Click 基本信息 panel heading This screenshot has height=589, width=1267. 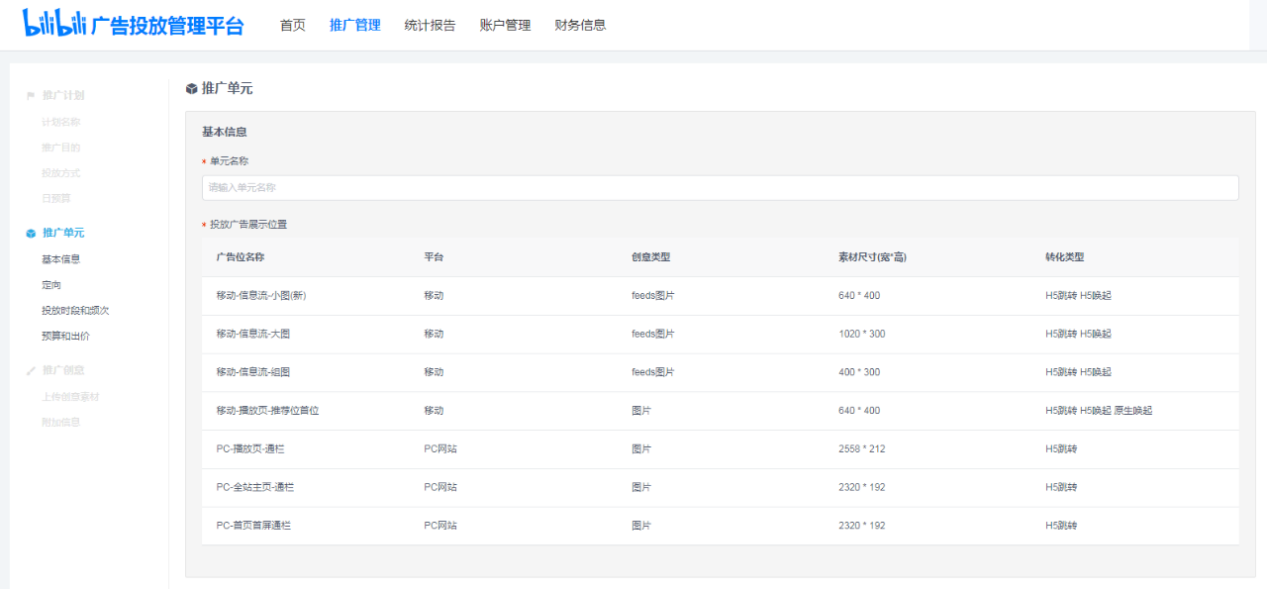(224, 132)
